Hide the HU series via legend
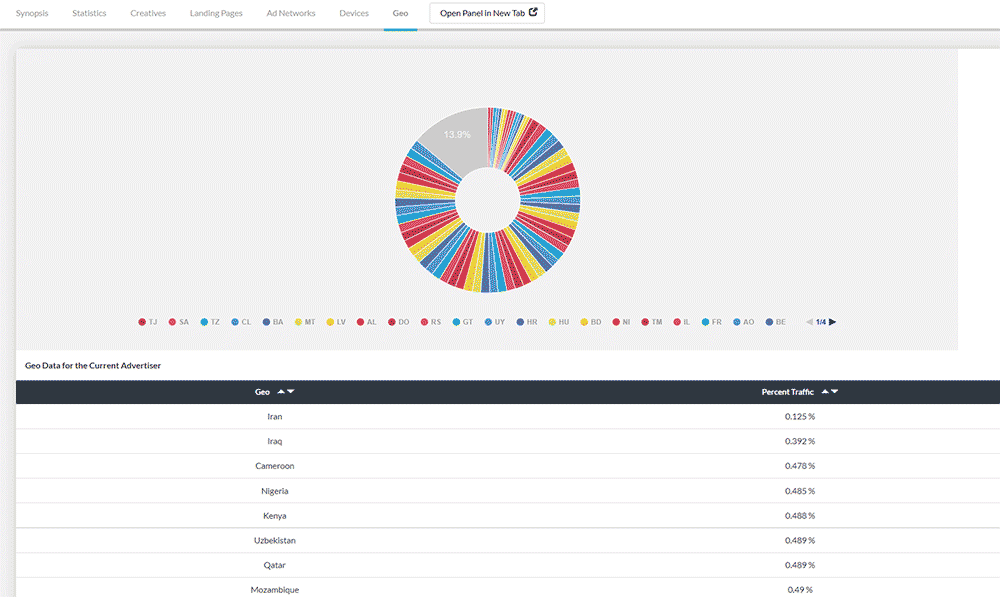 coord(558,322)
